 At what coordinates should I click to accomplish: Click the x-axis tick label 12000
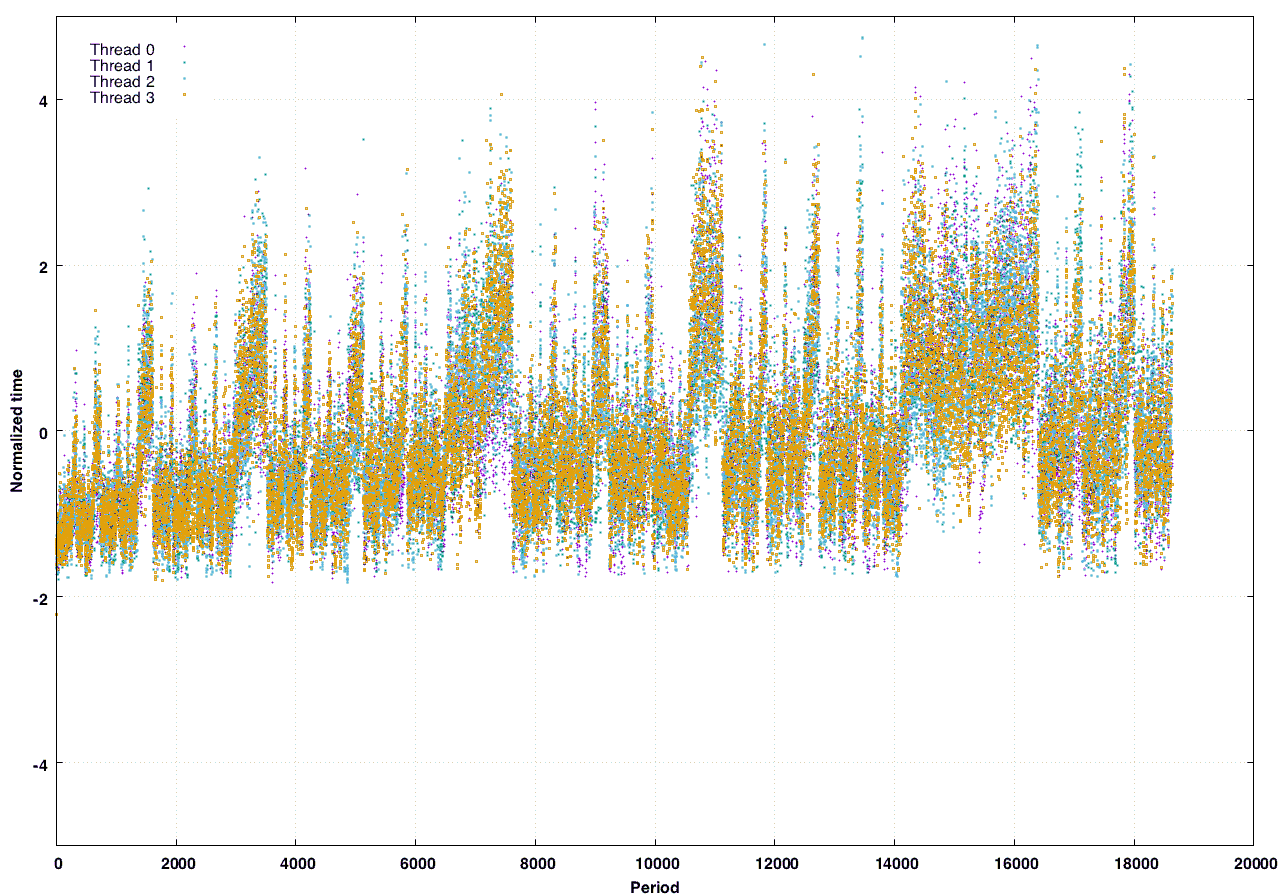[775, 863]
